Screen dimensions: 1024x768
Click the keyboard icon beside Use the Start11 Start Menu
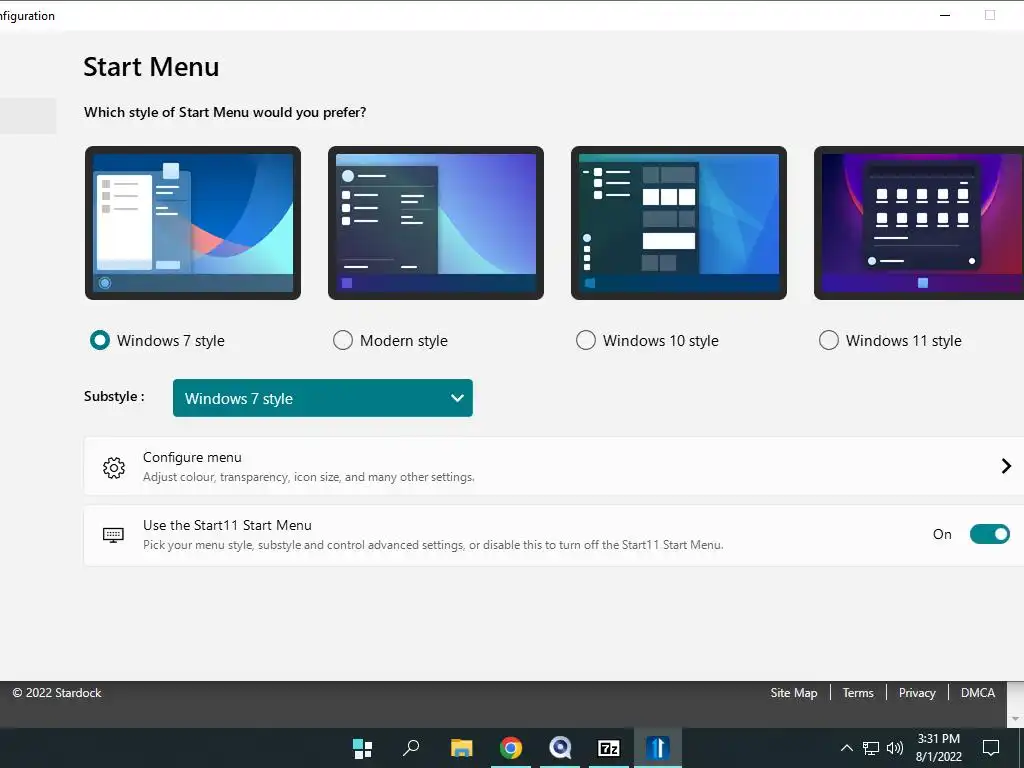[114, 535]
